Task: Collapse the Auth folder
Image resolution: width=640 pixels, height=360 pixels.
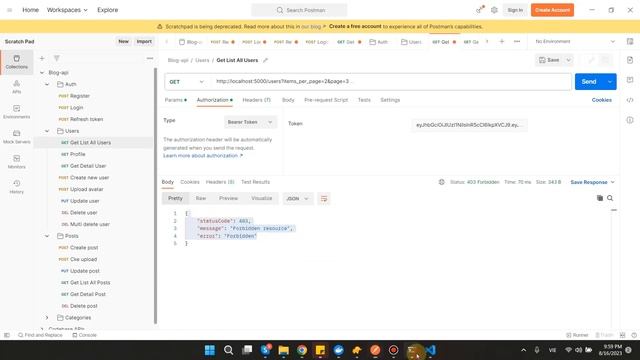Action: tap(47, 84)
